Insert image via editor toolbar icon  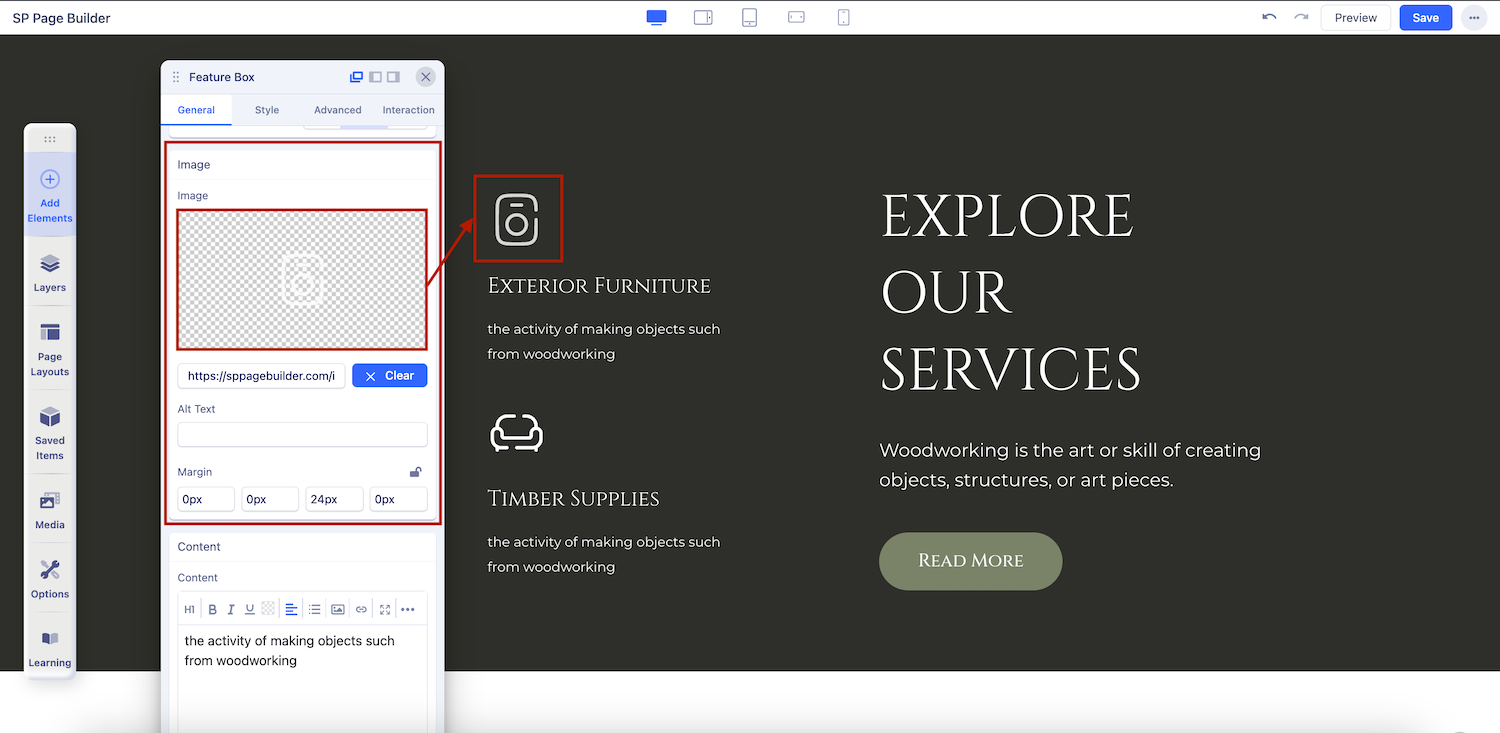338,609
